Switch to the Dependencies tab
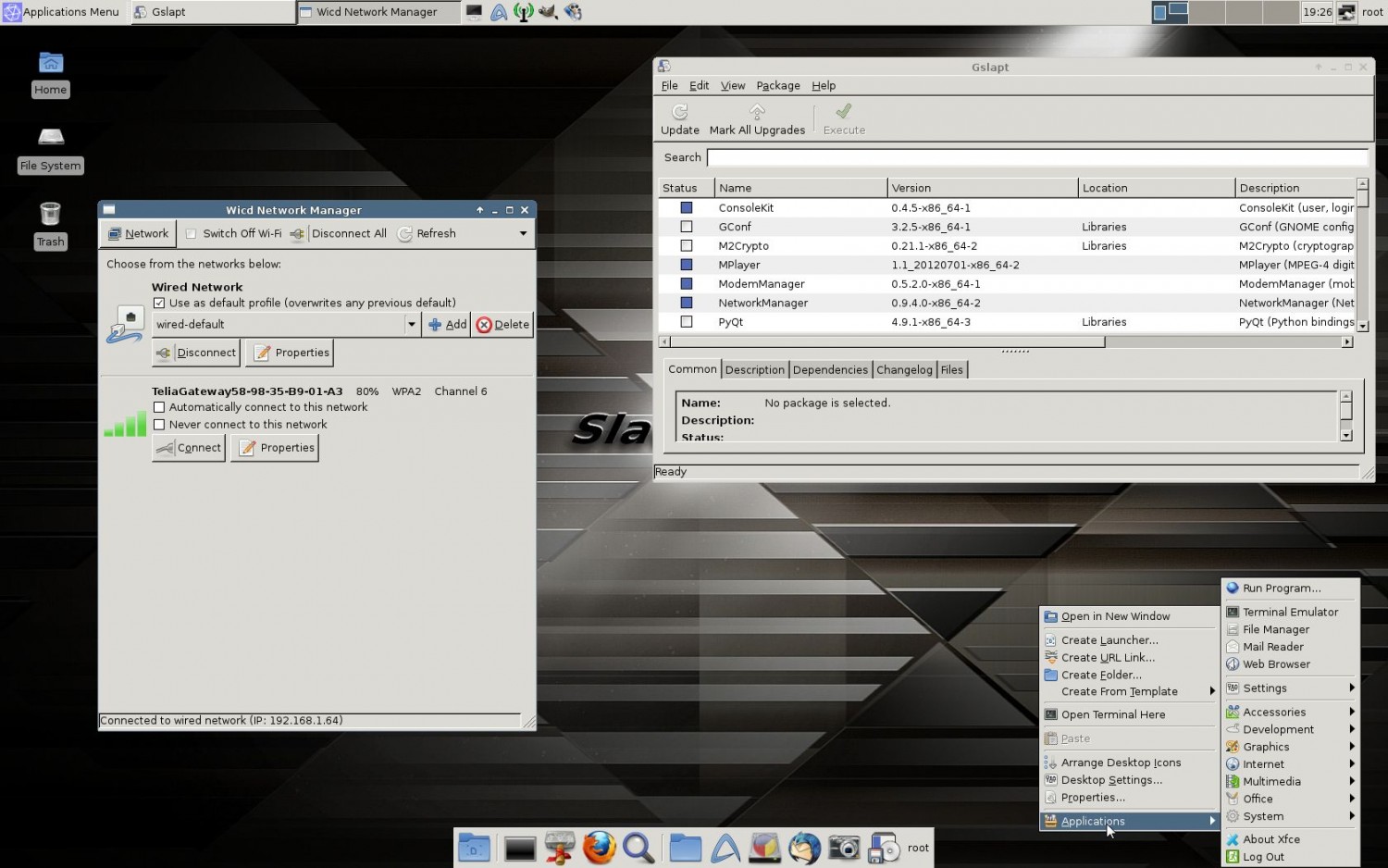The height and width of the screenshot is (868, 1388). (x=830, y=370)
